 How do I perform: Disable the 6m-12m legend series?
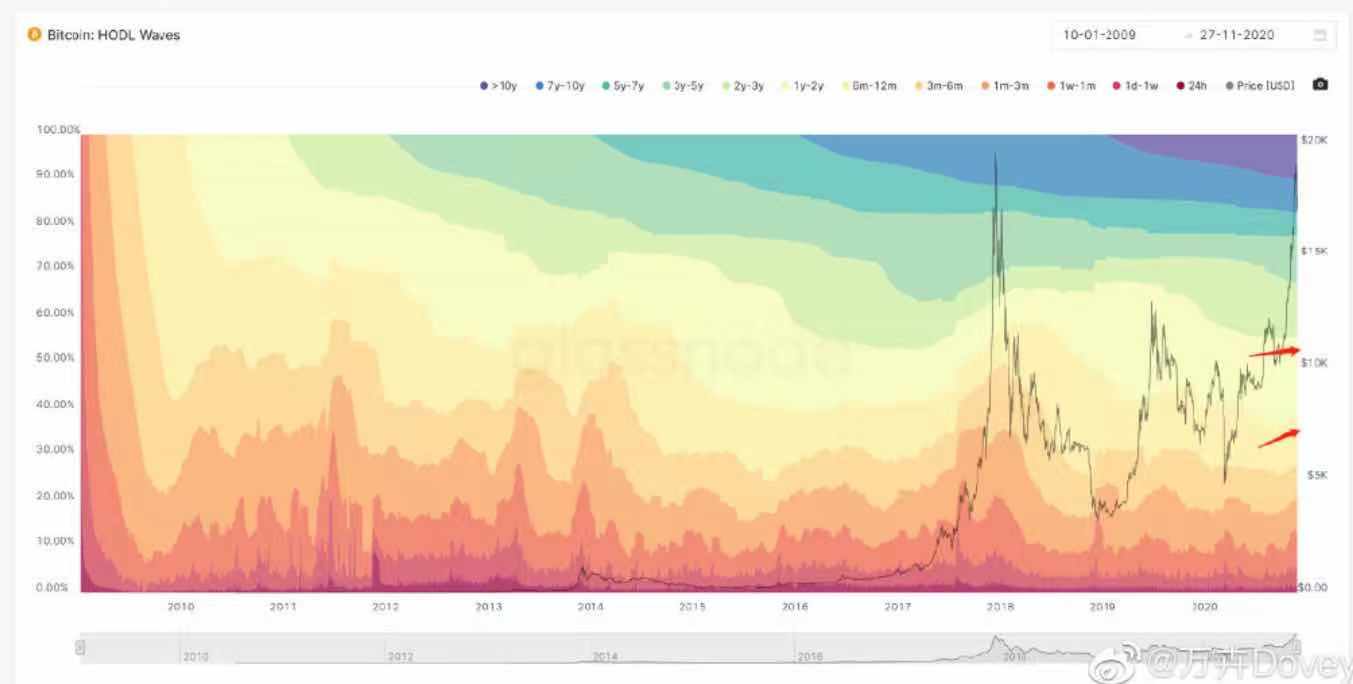click(868, 86)
